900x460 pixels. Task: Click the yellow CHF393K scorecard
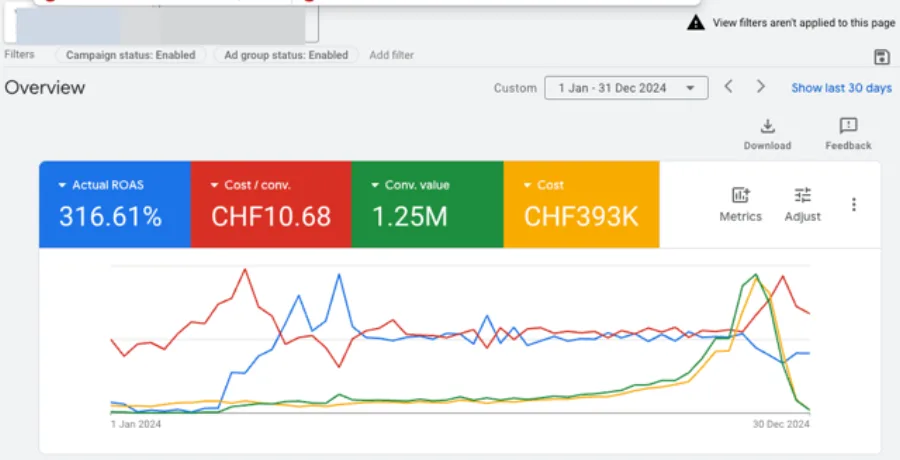coord(581,204)
